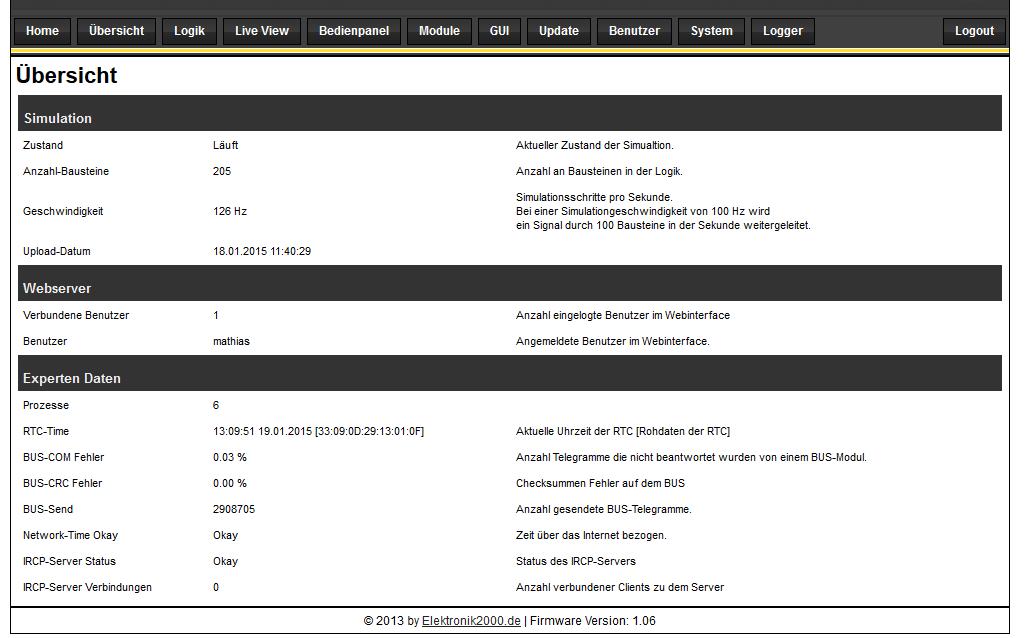Open the Logger page
The width and height of the screenshot is (1026, 638).
pos(782,31)
